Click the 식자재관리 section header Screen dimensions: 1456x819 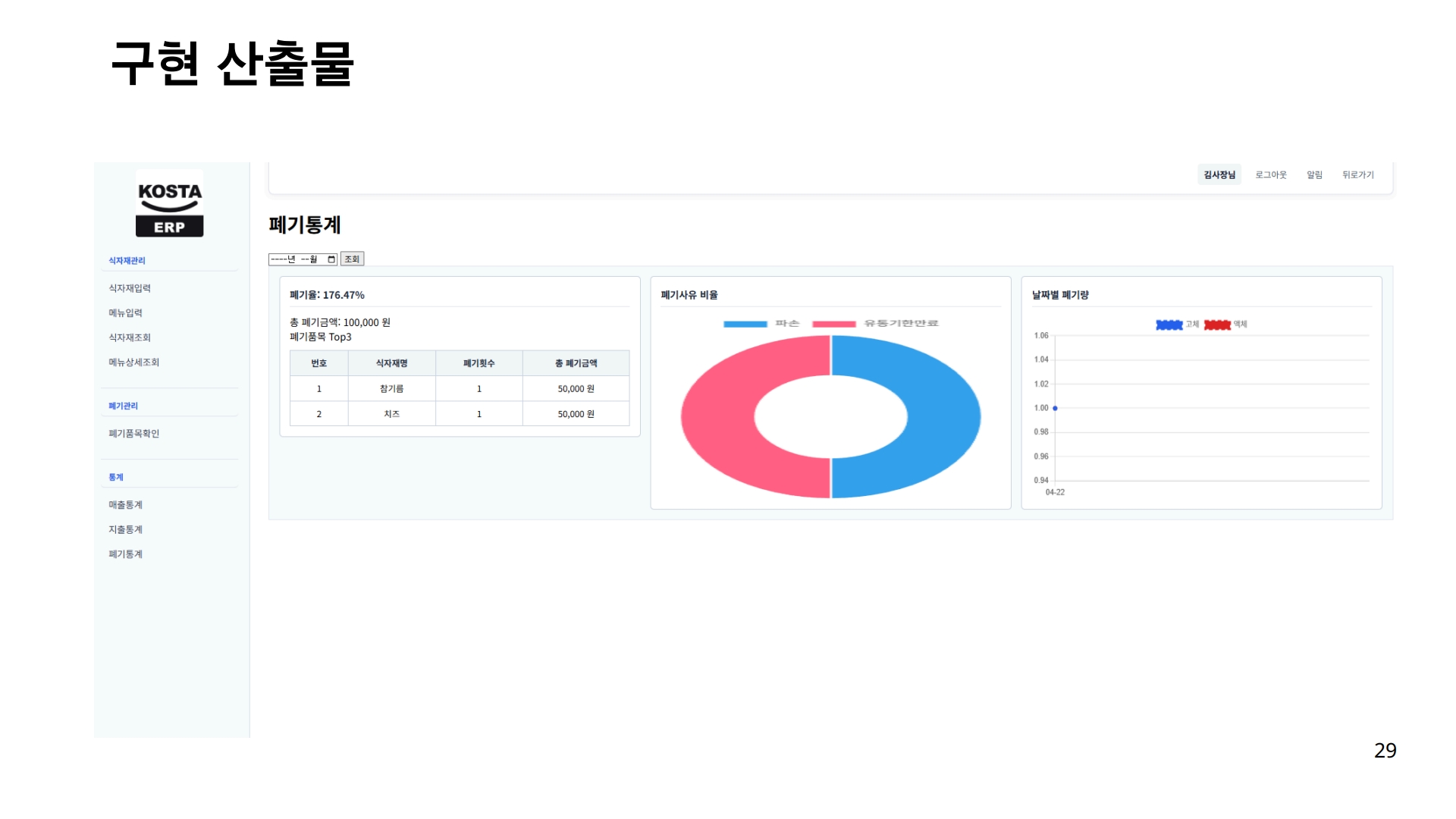pos(127,261)
